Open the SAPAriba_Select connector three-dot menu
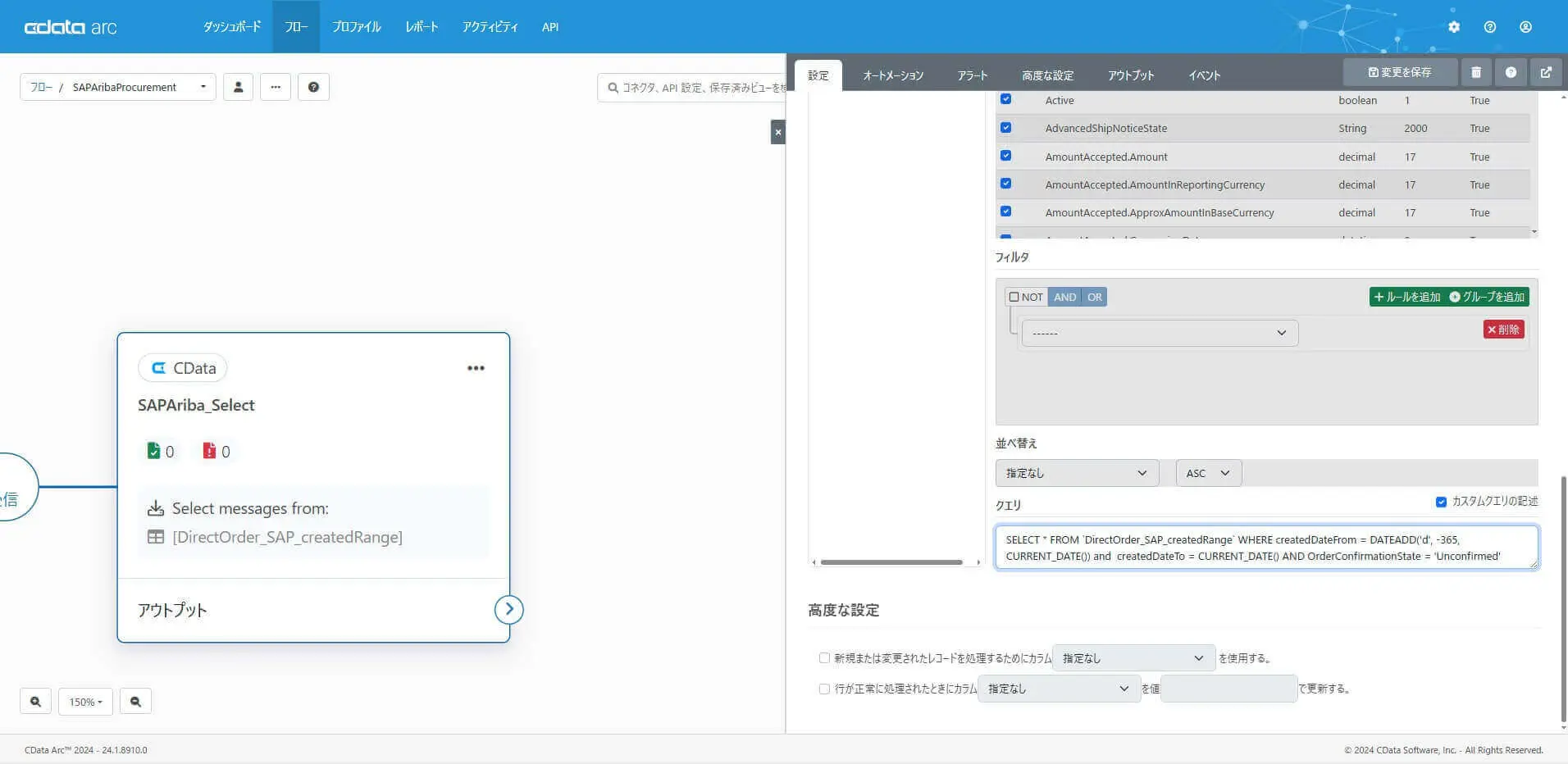This screenshot has height=764, width=1568. click(476, 368)
